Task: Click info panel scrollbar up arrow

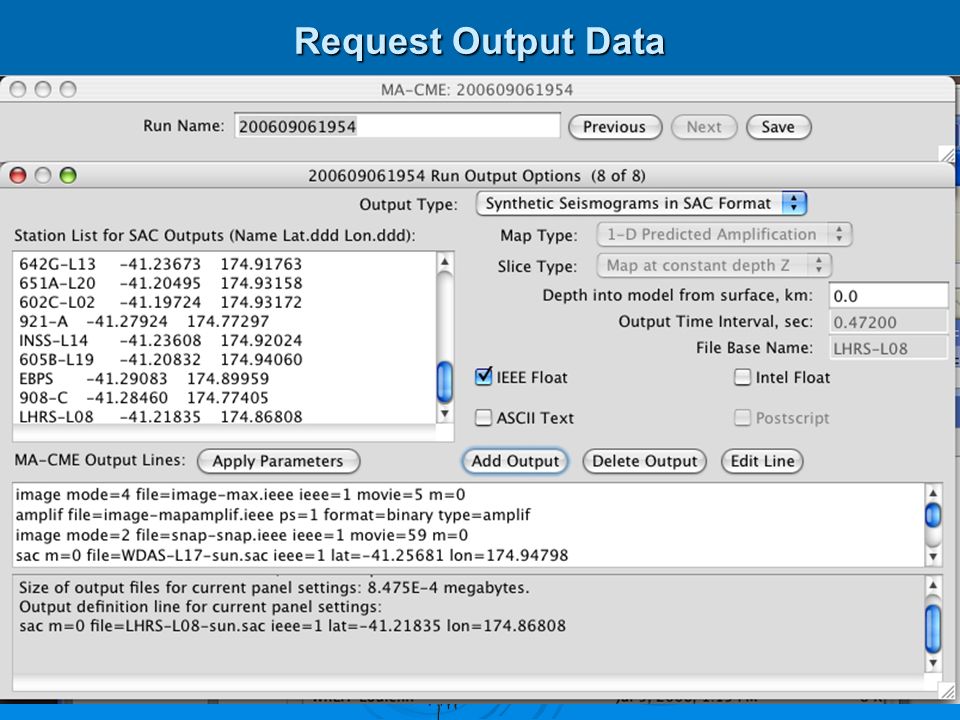Action: pyautogui.click(x=932, y=585)
